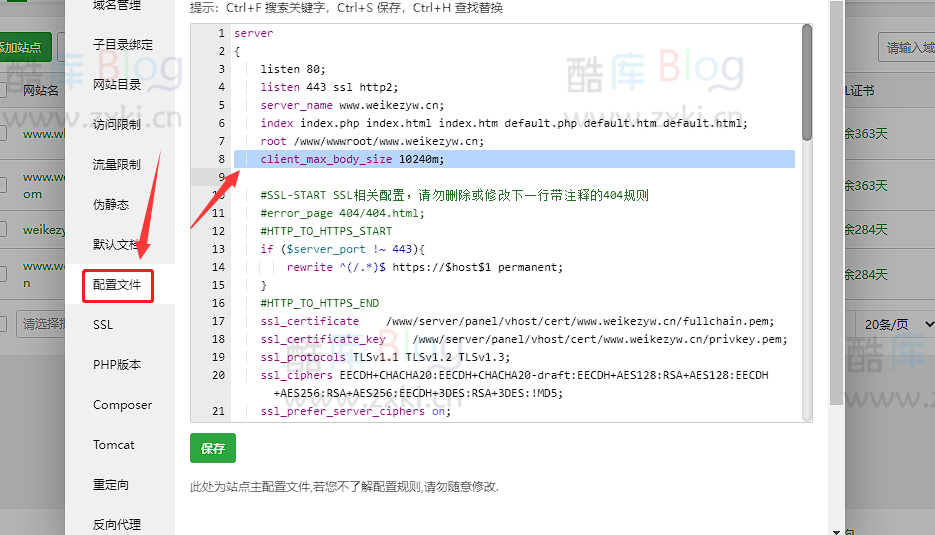Screen dimensions: 935x535
Task: Tick the checkbox beside the weikezy site row
Action: [x=3, y=230]
